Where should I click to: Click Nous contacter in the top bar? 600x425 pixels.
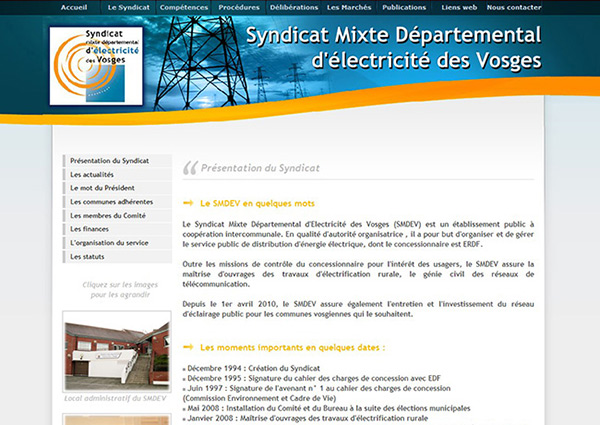pos(514,7)
